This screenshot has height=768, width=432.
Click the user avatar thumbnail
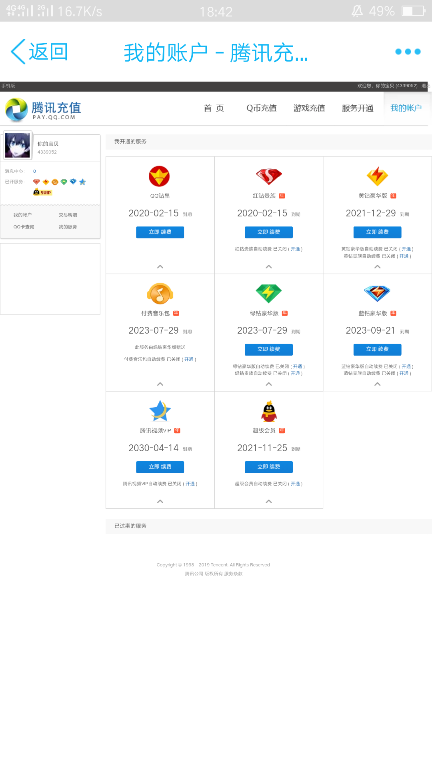(18, 145)
